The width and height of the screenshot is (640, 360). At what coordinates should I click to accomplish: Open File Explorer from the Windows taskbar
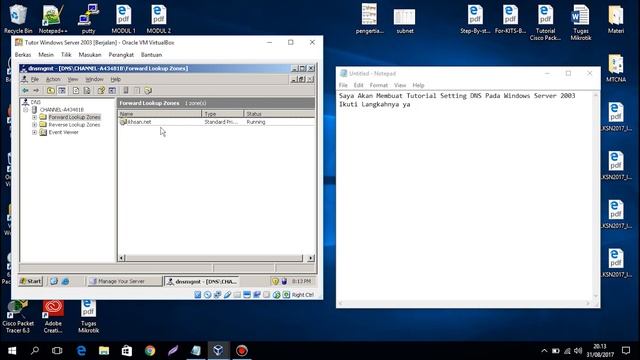[104, 351]
